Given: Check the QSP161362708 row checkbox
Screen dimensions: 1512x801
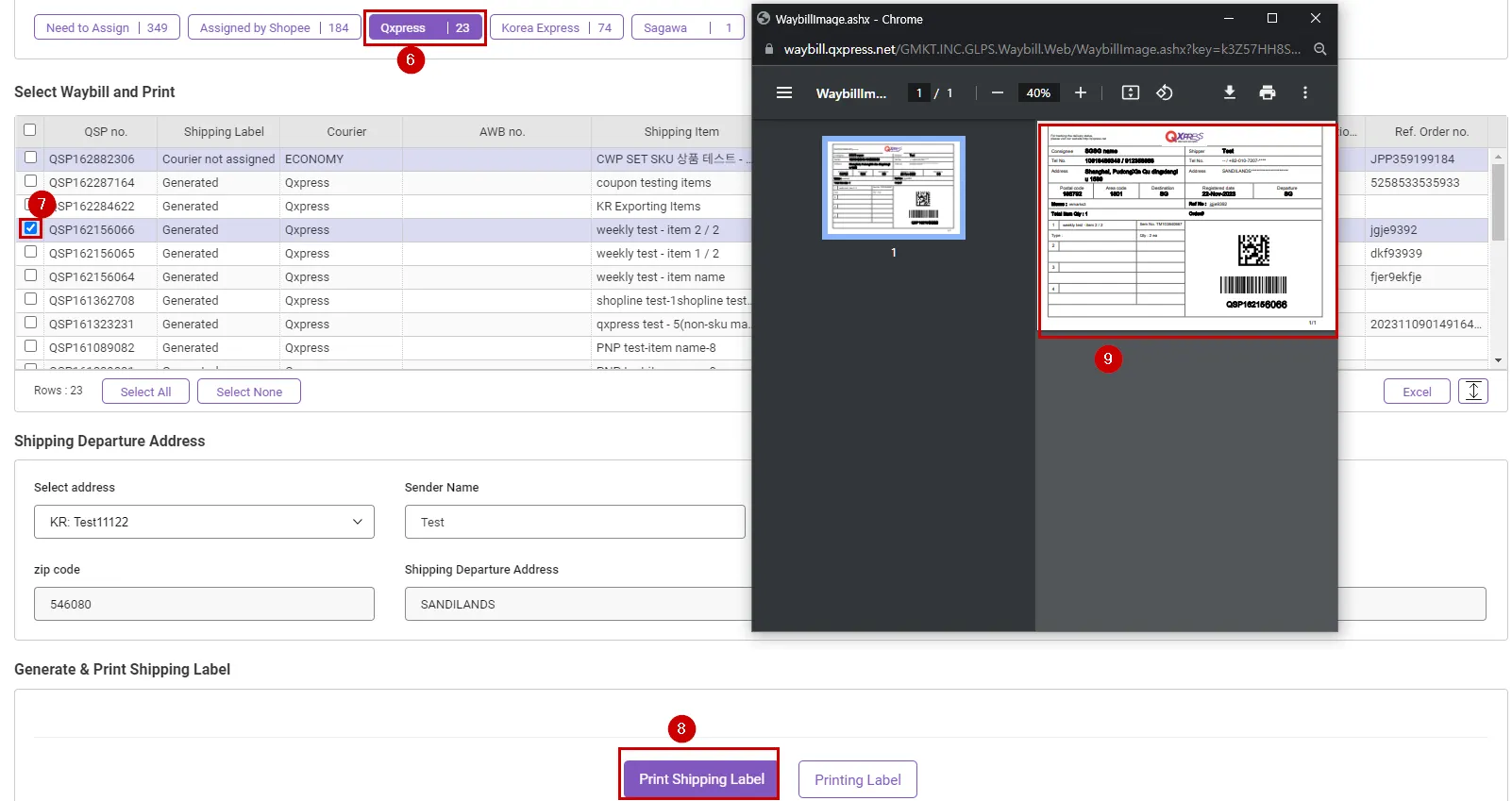Looking at the screenshot, I should [x=31, y=299].
